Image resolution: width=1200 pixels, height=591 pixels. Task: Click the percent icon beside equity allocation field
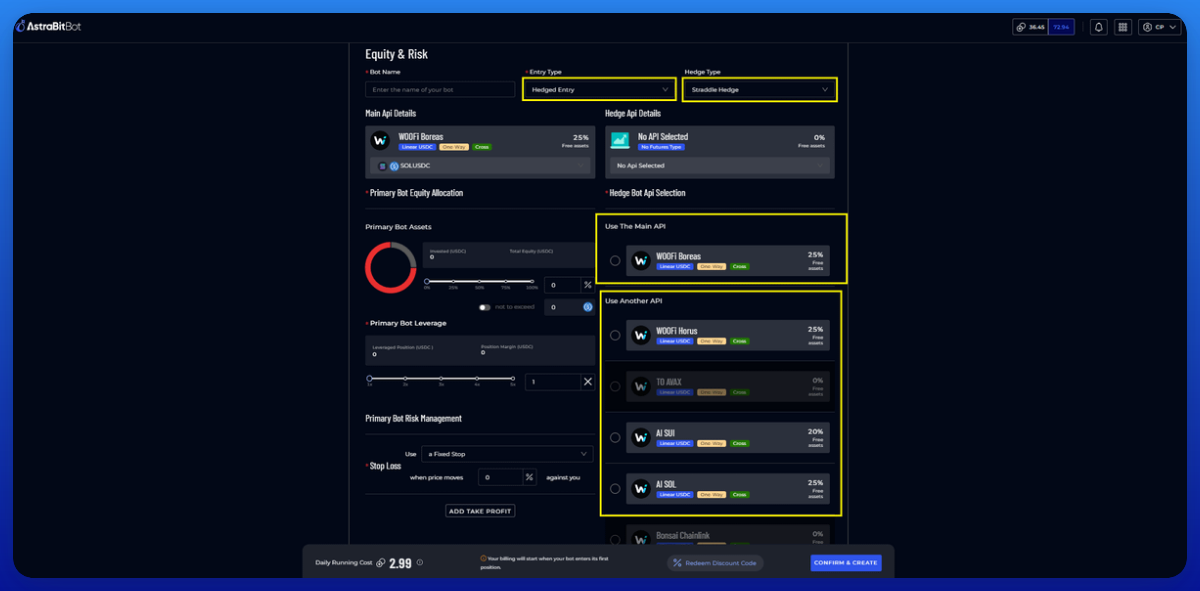point(587,285)
